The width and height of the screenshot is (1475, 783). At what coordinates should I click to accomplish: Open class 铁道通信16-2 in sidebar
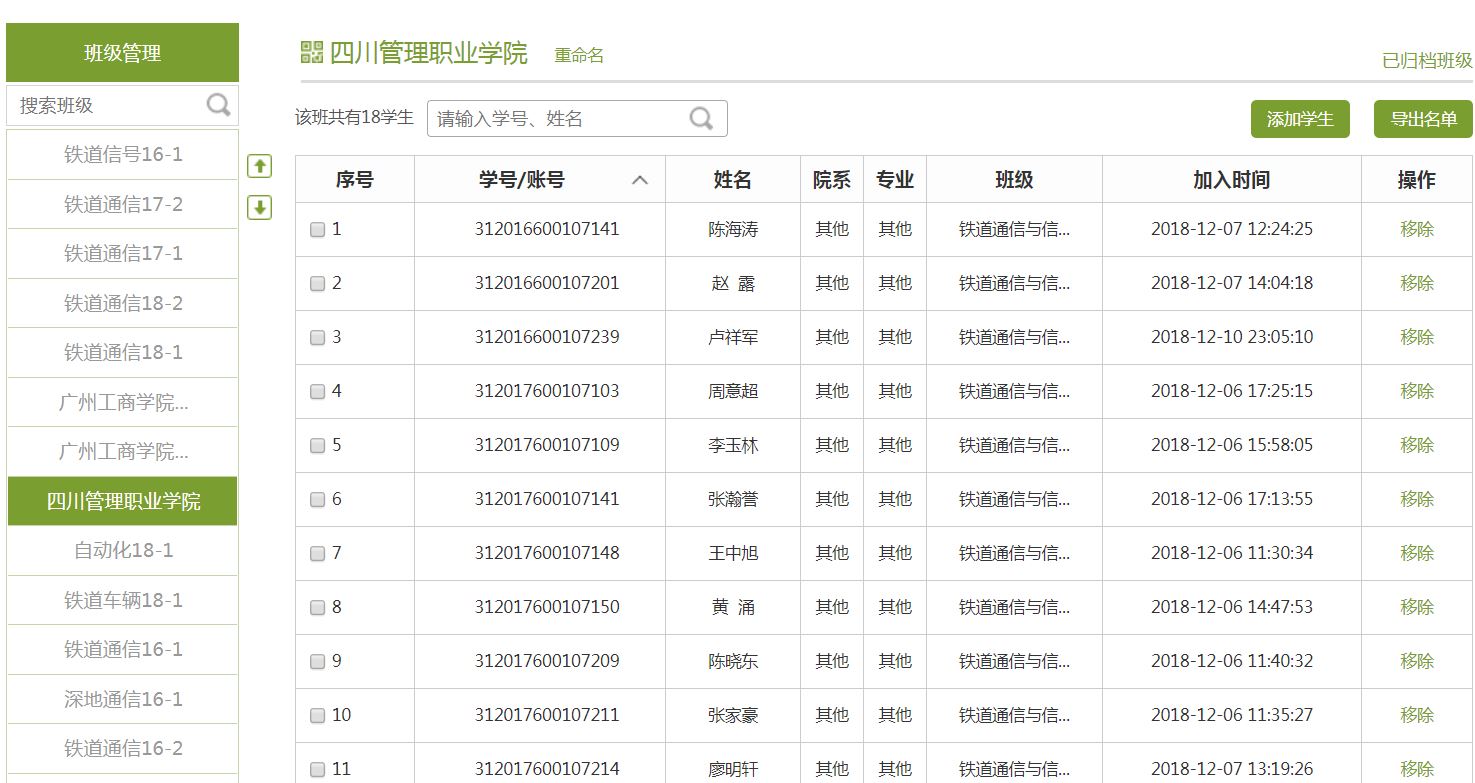[x=123, y=748]
